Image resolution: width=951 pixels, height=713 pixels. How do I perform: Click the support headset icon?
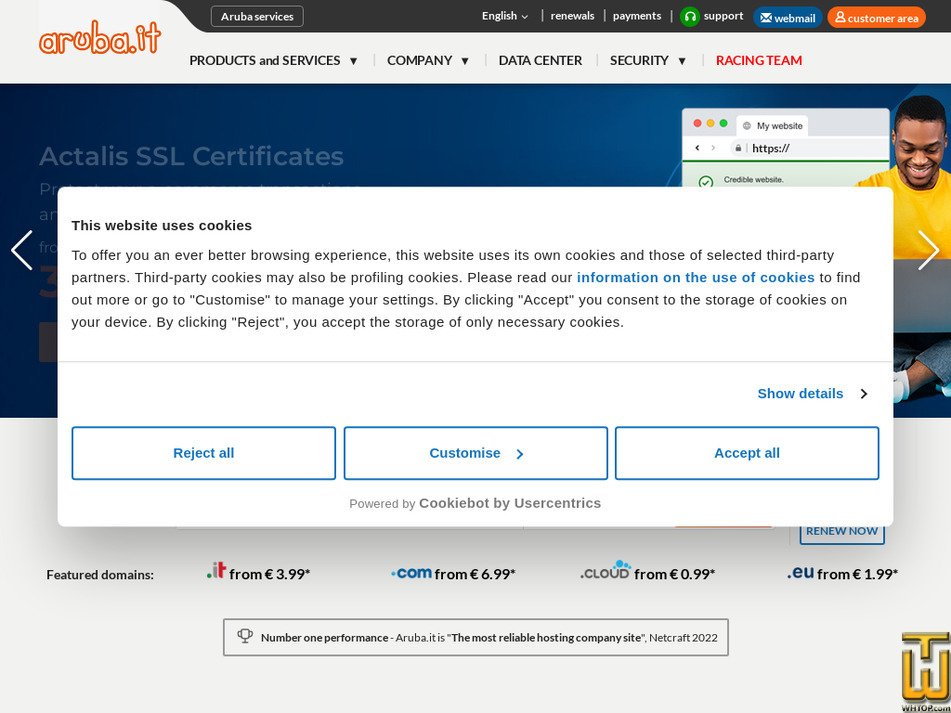[690, 17]
